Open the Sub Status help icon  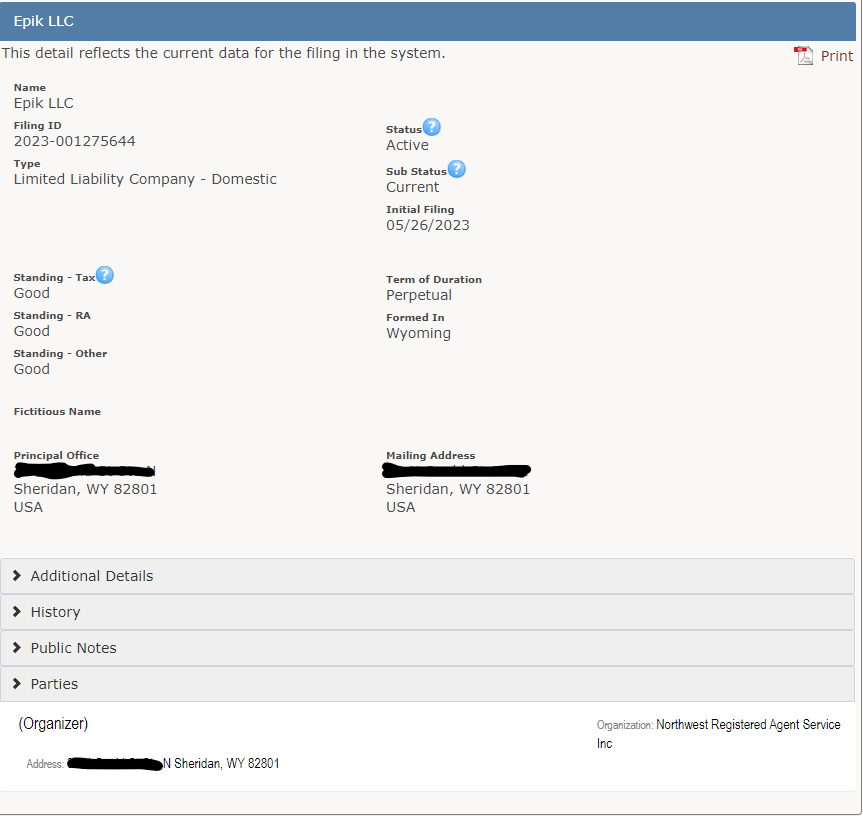(x=456, y=169)
